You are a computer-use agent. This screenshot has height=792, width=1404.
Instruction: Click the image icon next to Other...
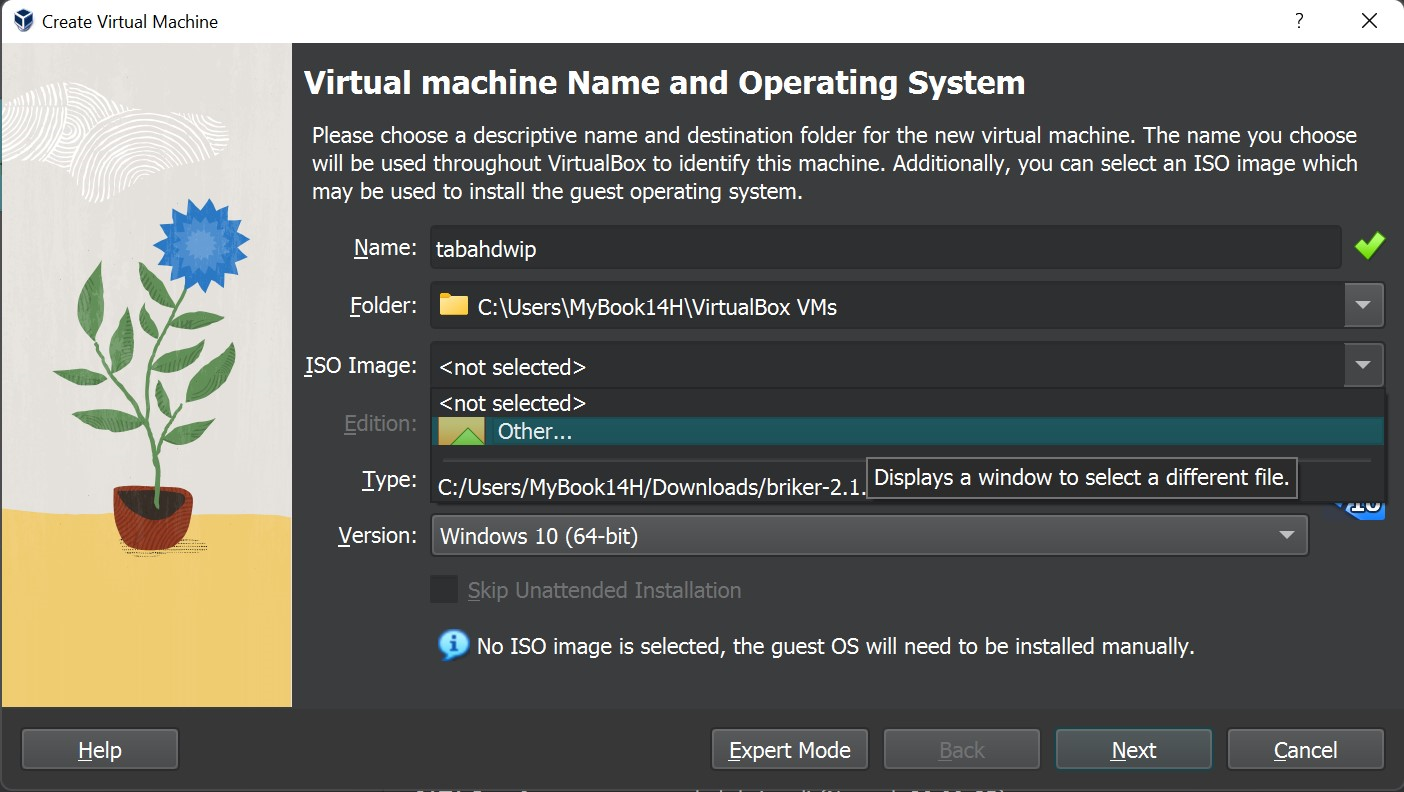(x=461, y=432)
